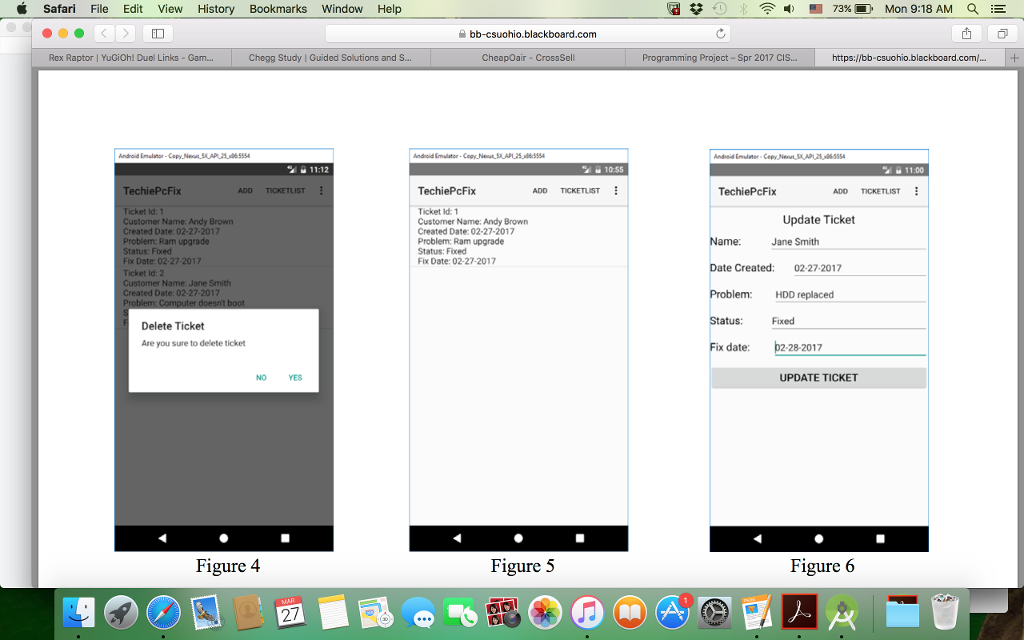Open the overflow menu in Figure 5
Screen dimensions: 1024x640
pos(615,190)
